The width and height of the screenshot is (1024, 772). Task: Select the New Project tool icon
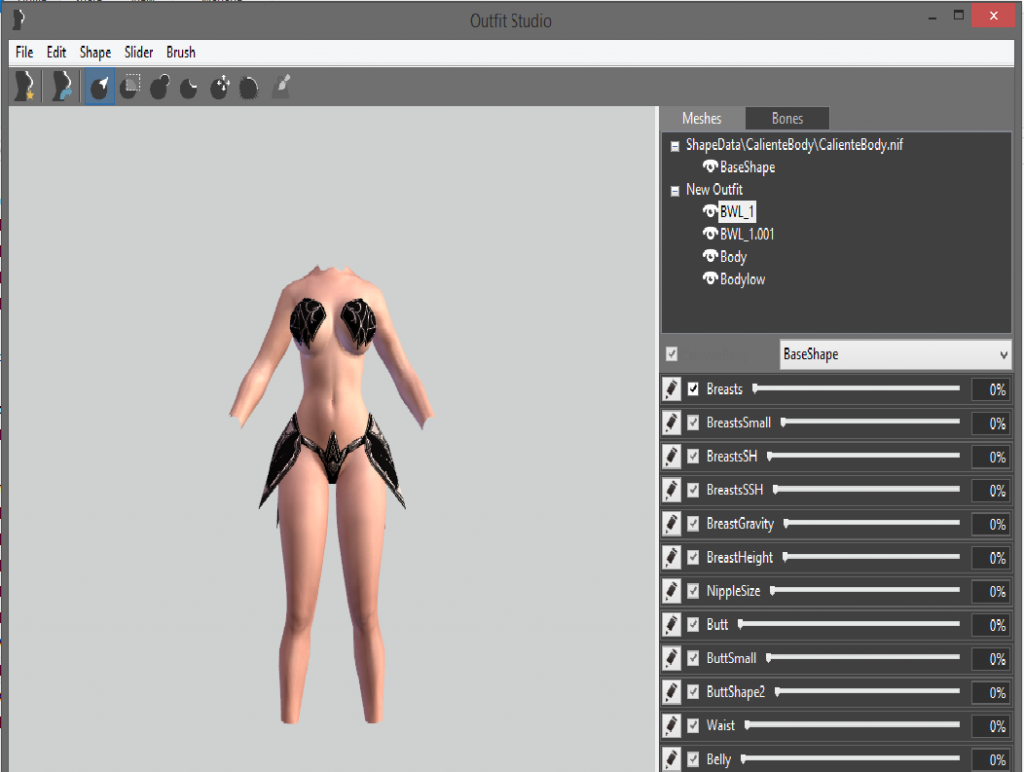(x=24, y=86)
